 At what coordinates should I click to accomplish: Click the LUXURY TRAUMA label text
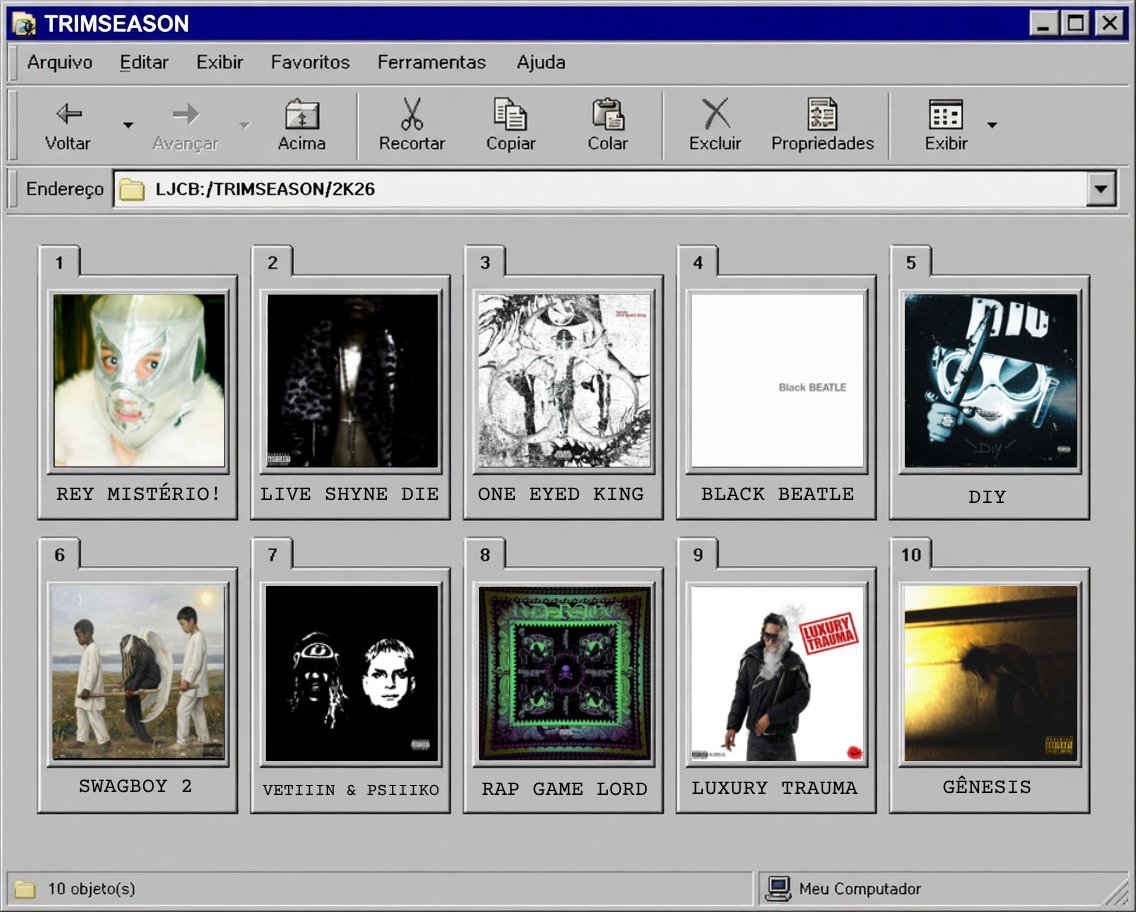(774, 788)
